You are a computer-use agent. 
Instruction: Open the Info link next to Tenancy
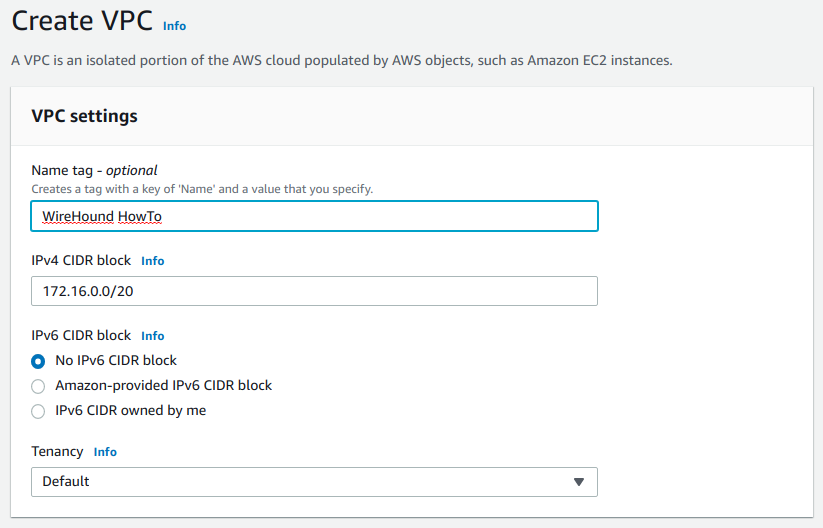105,452
